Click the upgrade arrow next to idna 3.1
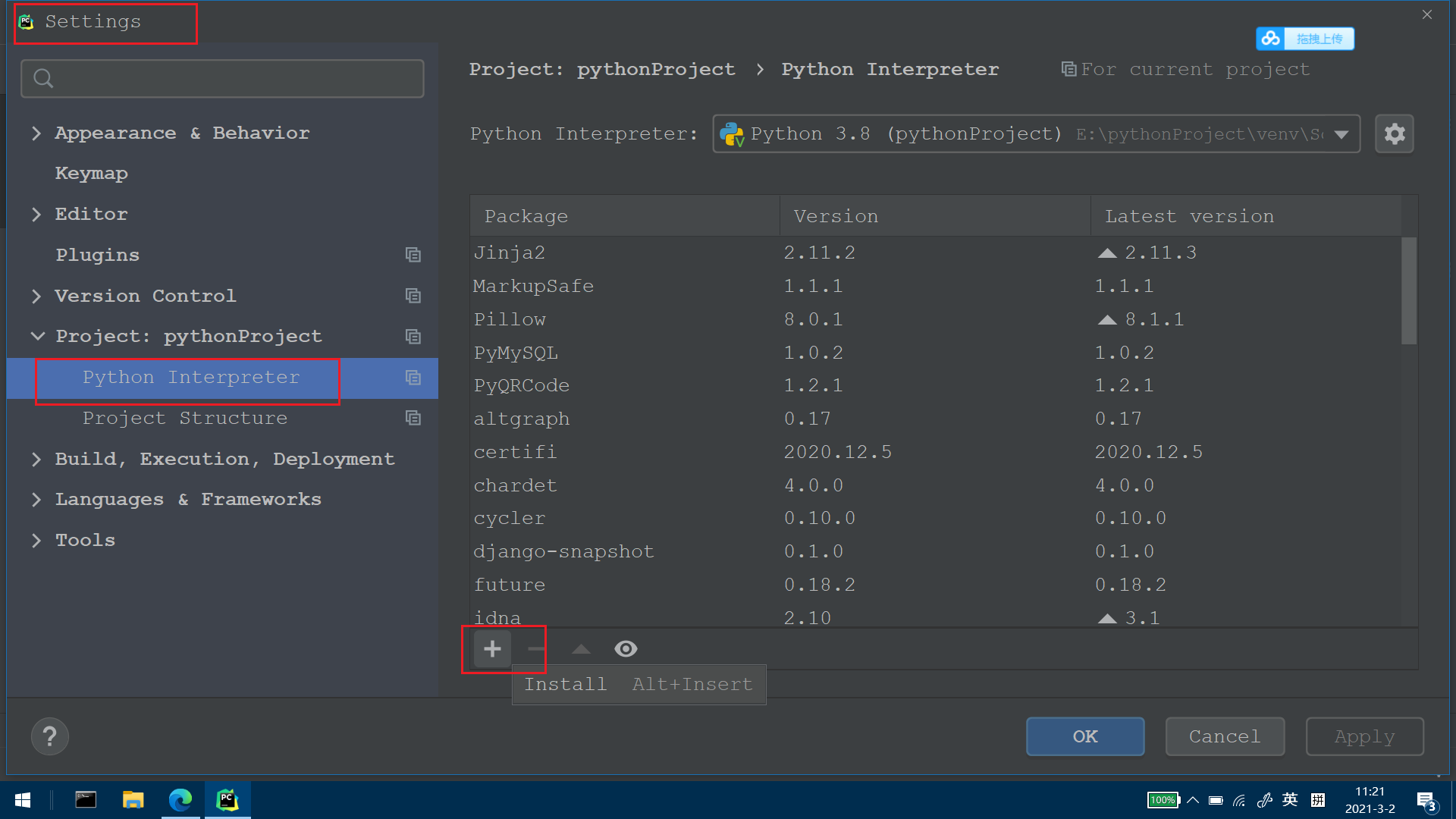Viewport: 1456px width, 819px height. coord(1107,619)
